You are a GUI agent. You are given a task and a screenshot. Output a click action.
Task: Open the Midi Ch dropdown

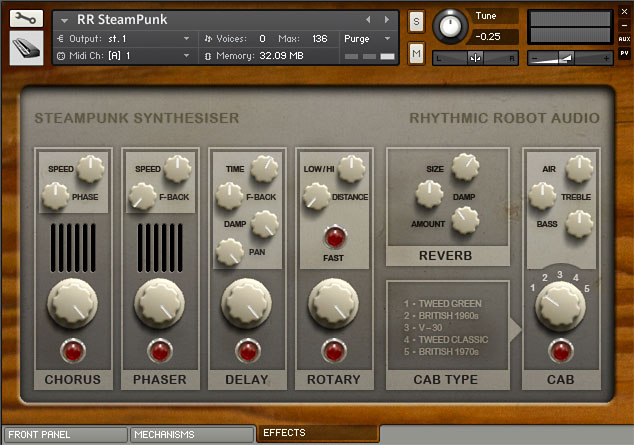pyautogui.click(x=186, y=55)
